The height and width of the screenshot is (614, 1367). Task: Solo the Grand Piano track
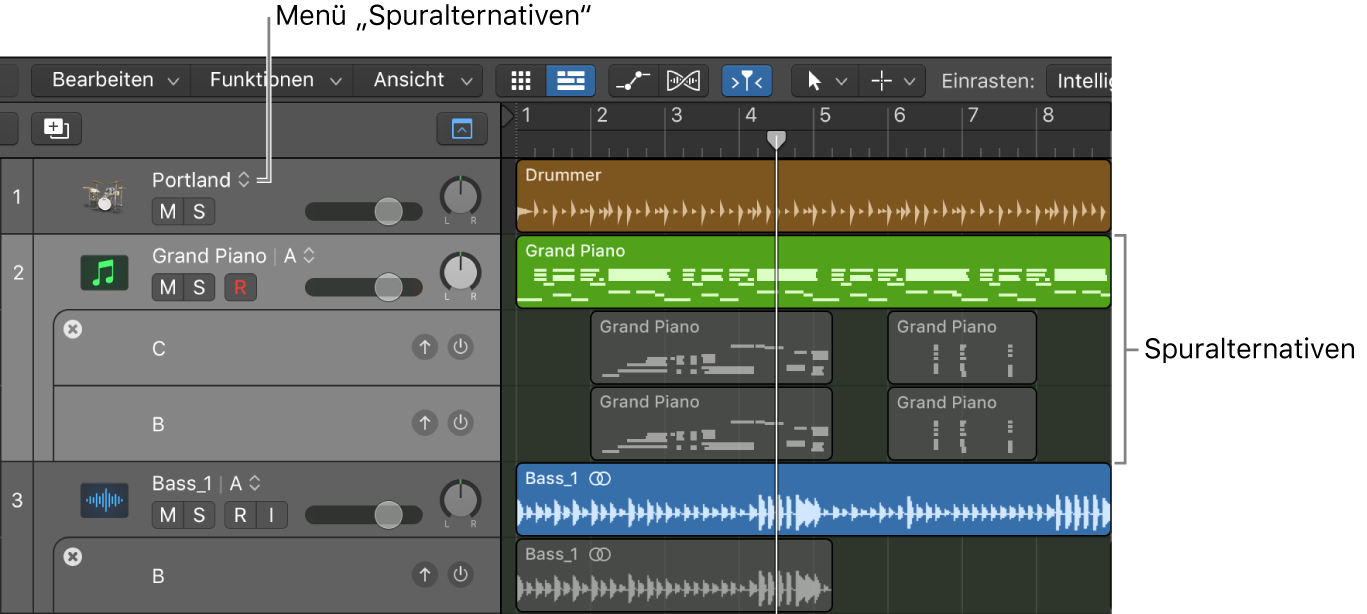[x=199, y=288]
